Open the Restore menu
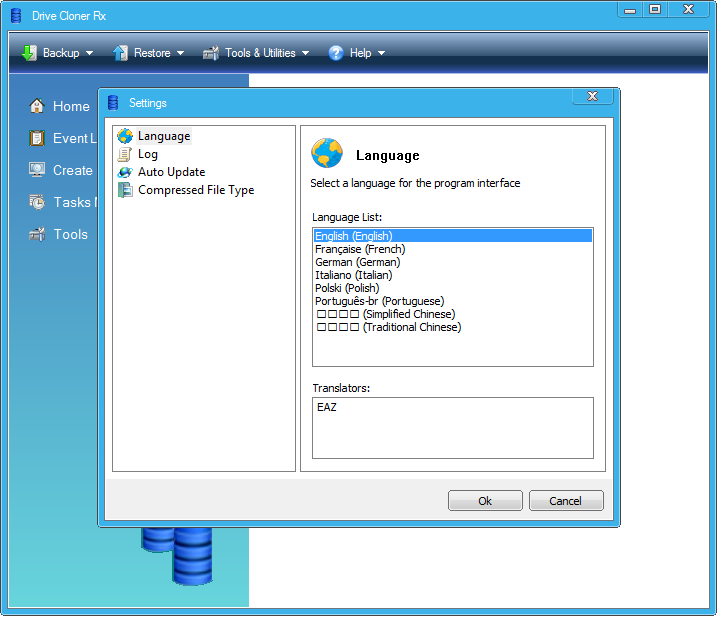 (149, 53)
